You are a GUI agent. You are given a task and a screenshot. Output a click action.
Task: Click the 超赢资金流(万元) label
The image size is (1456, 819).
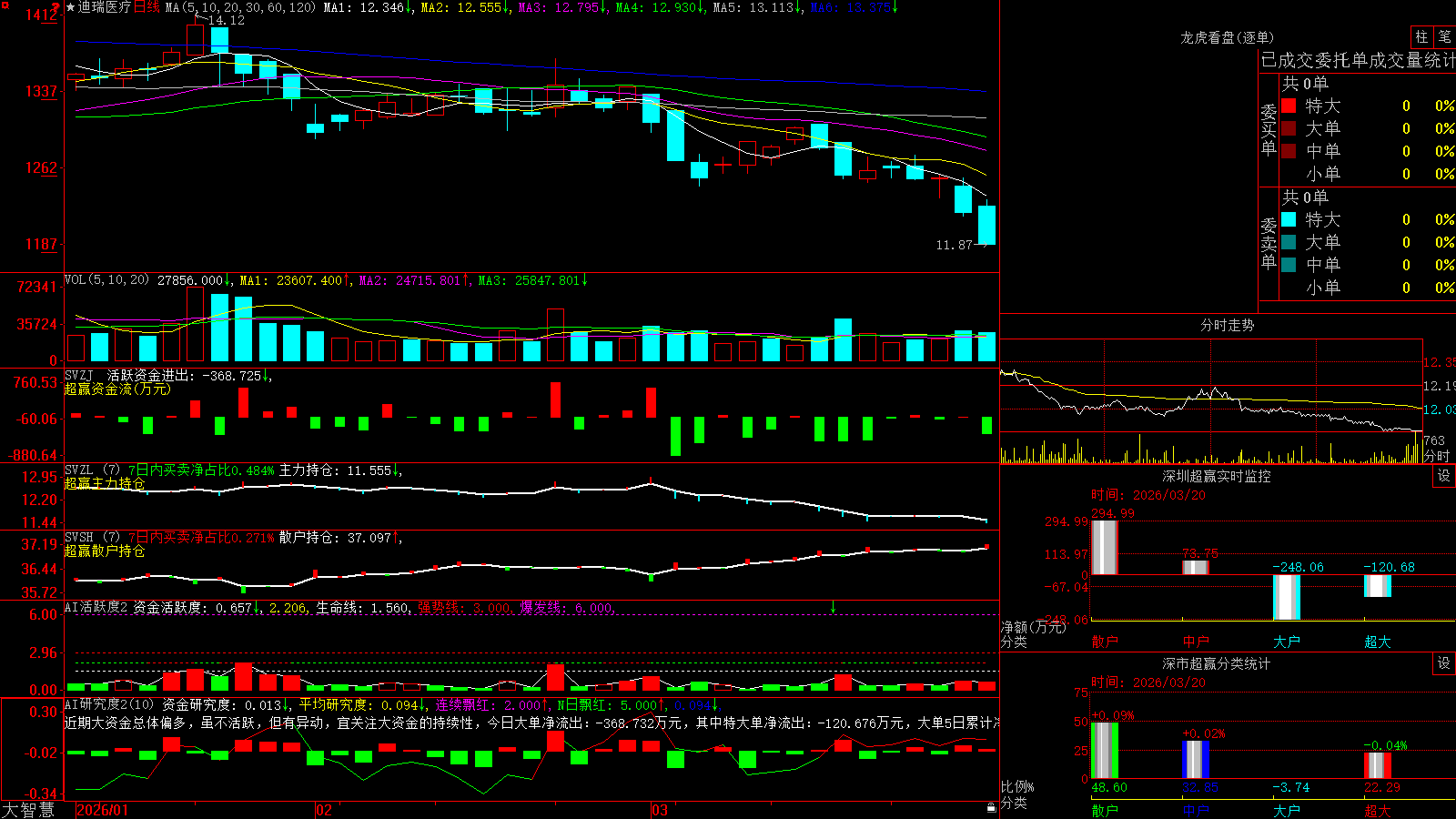click(117, 389)
